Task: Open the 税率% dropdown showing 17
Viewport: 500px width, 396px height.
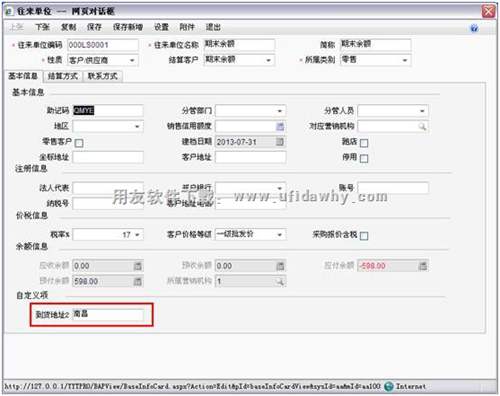Action: click(x=138, y=235)
